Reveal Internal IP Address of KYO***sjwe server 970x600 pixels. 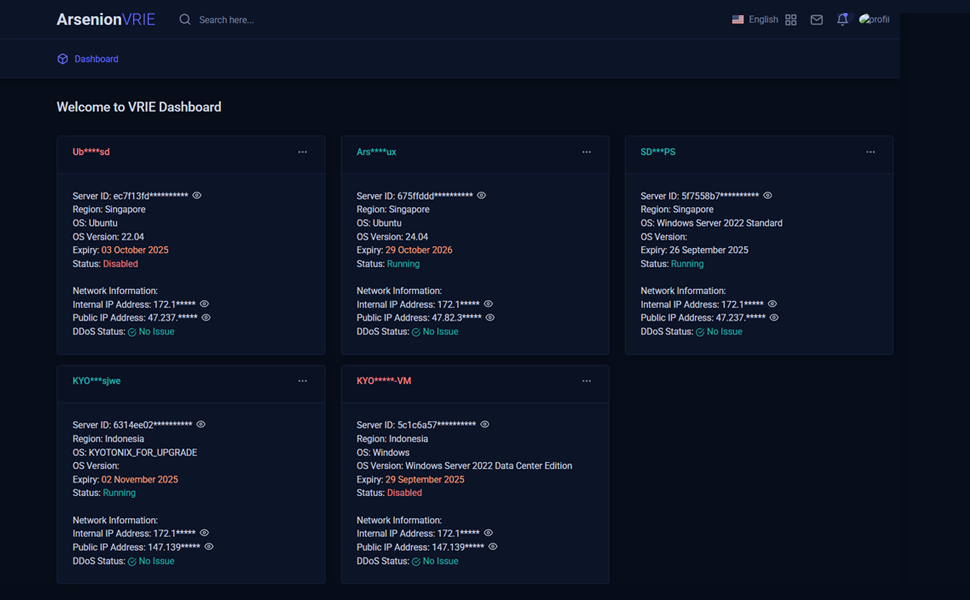pyautogui.click(x=204, y=534)
